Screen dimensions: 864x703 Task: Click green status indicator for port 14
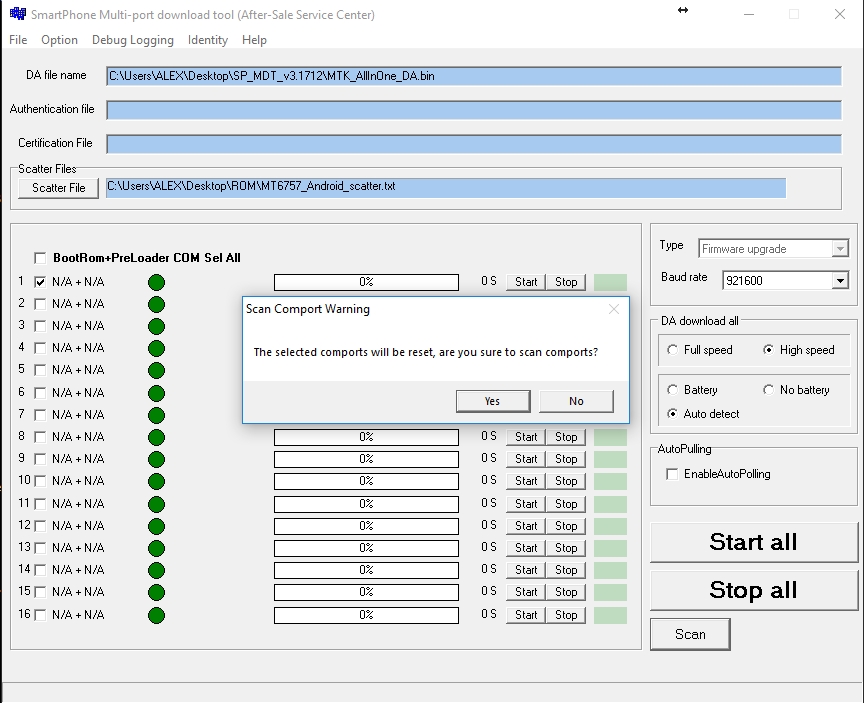[156, 571]
